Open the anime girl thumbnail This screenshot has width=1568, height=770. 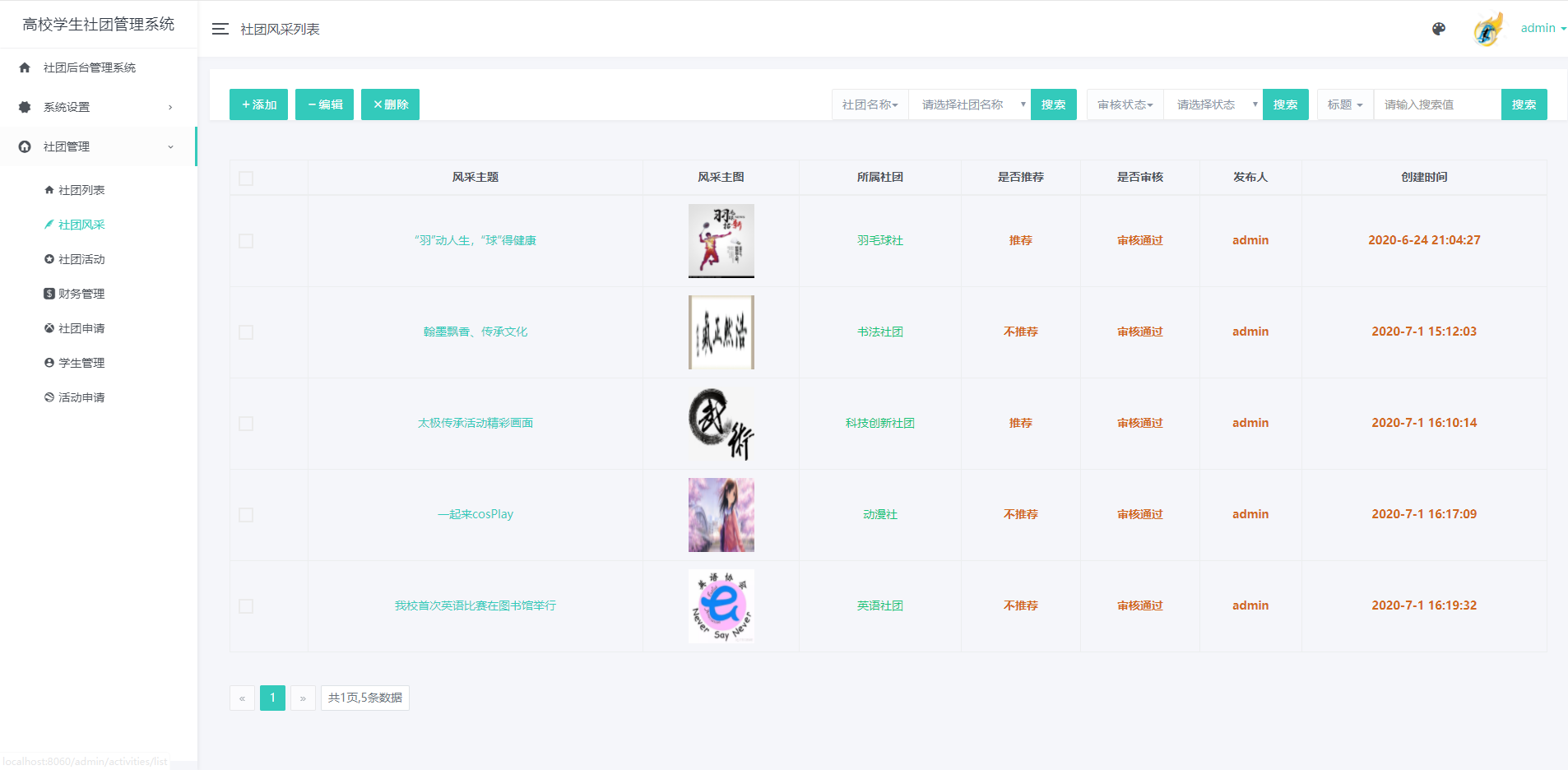click(x=721, y=515)
